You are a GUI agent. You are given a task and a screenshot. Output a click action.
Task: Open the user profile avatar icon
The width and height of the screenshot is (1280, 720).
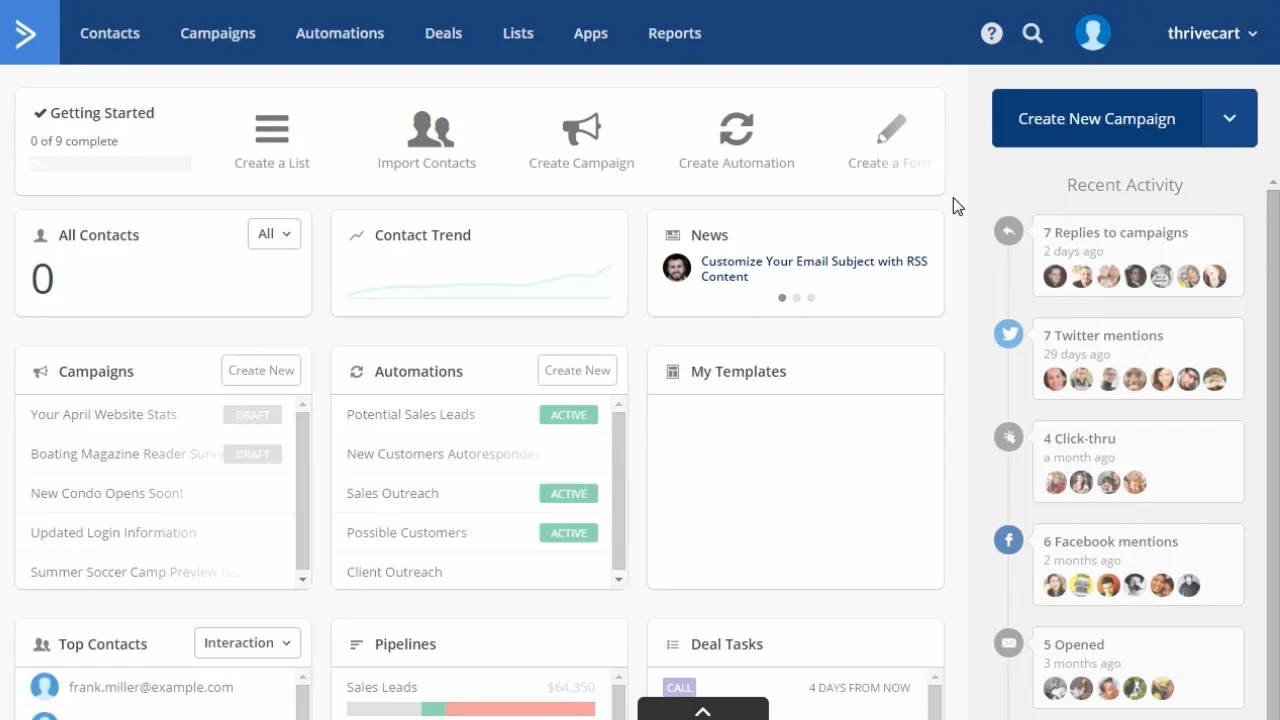[x=1092, y=33]
